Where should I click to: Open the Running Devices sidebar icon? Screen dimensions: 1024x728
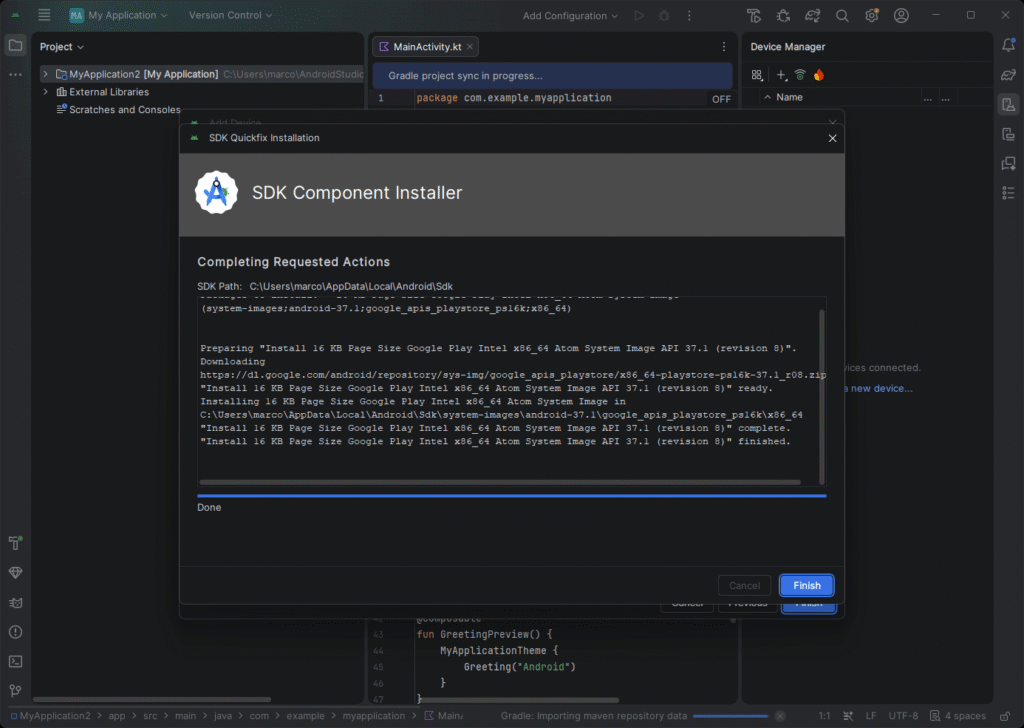point(1008,134)
